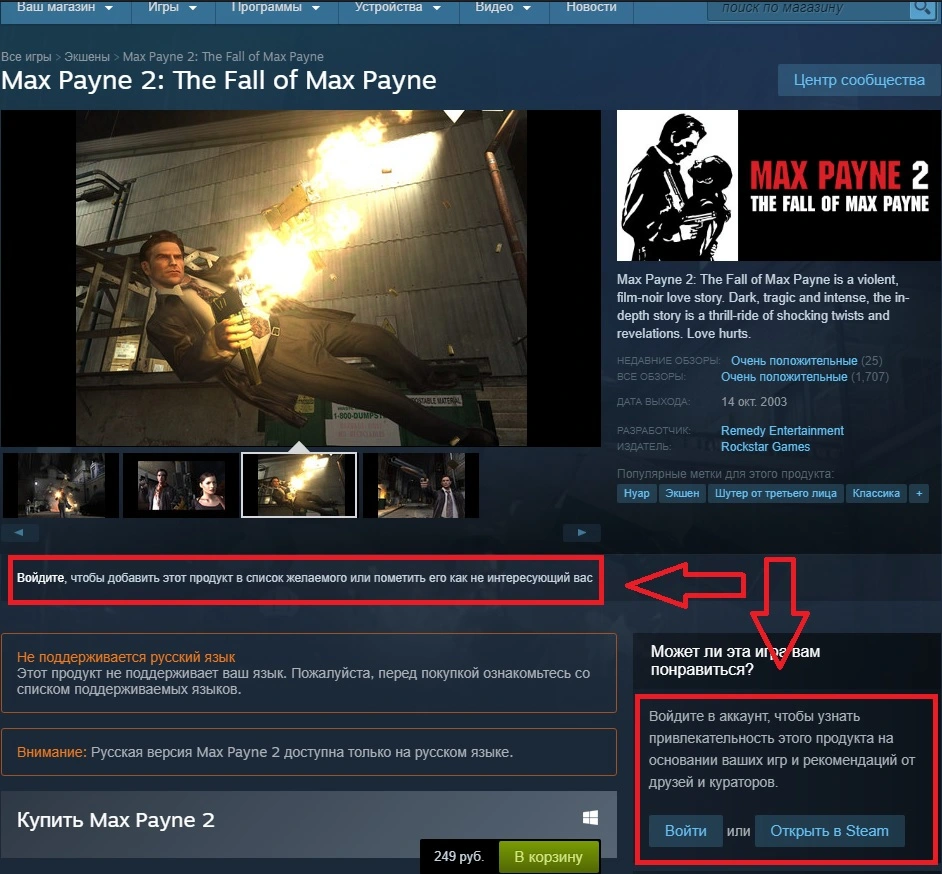Select the Экшен tag
The image size is (942, 874).
pyautogui.click(x=682, y=493)
